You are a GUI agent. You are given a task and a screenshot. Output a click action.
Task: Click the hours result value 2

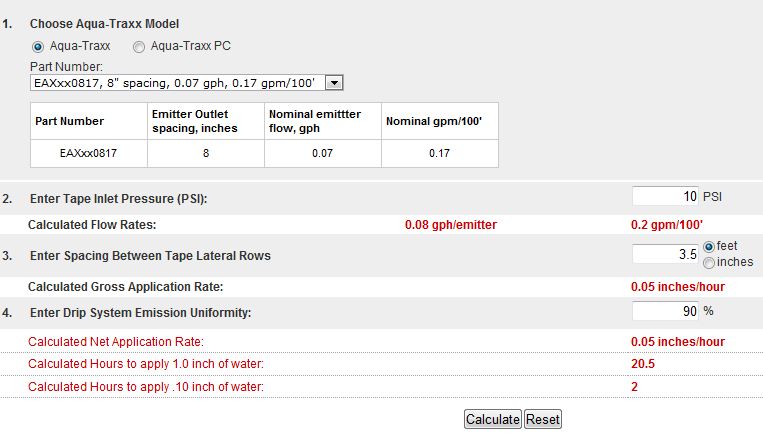(x=635, y=387)
